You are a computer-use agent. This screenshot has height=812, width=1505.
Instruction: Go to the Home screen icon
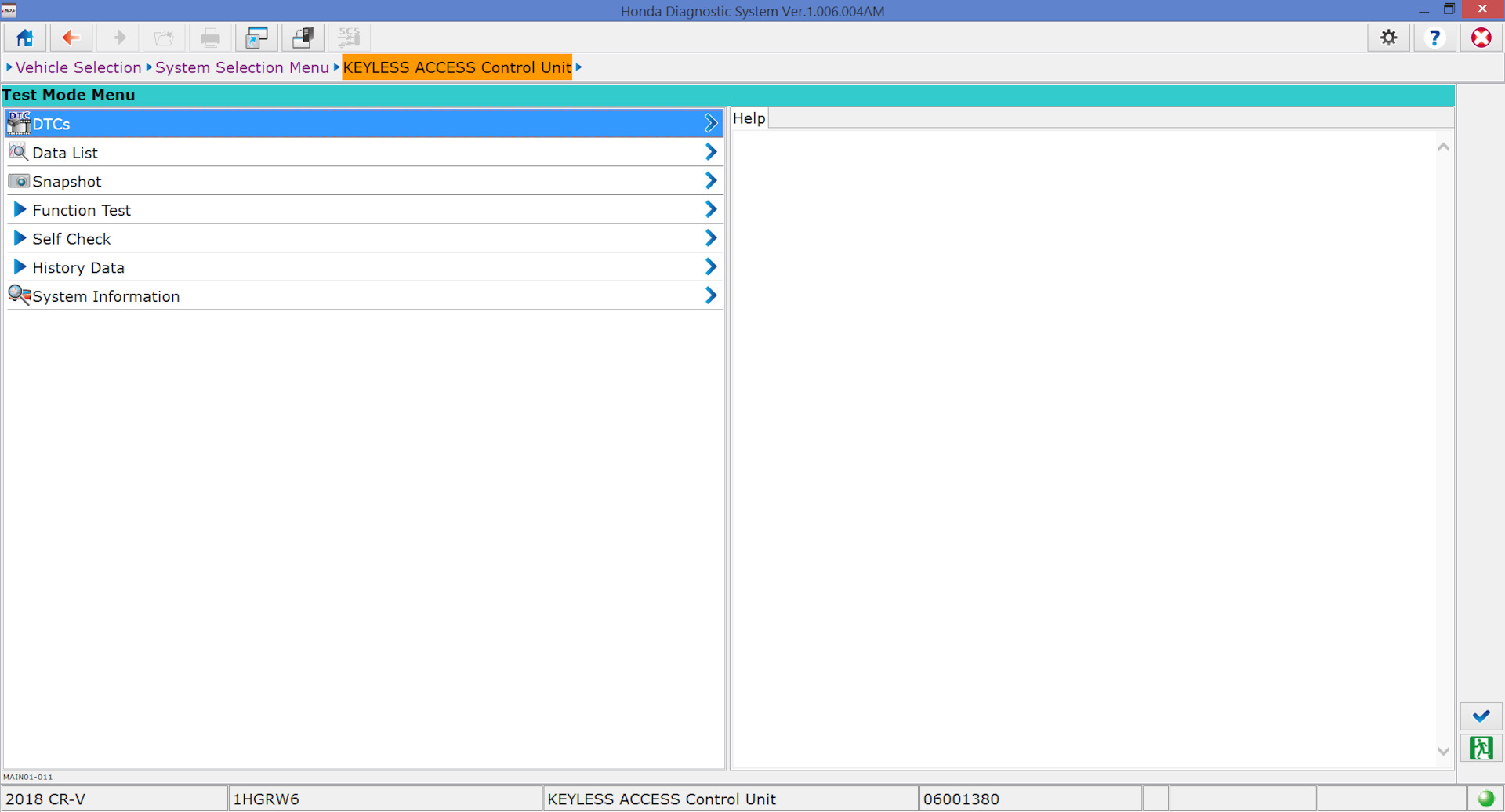pyautogui.click(x=25, y=38)
